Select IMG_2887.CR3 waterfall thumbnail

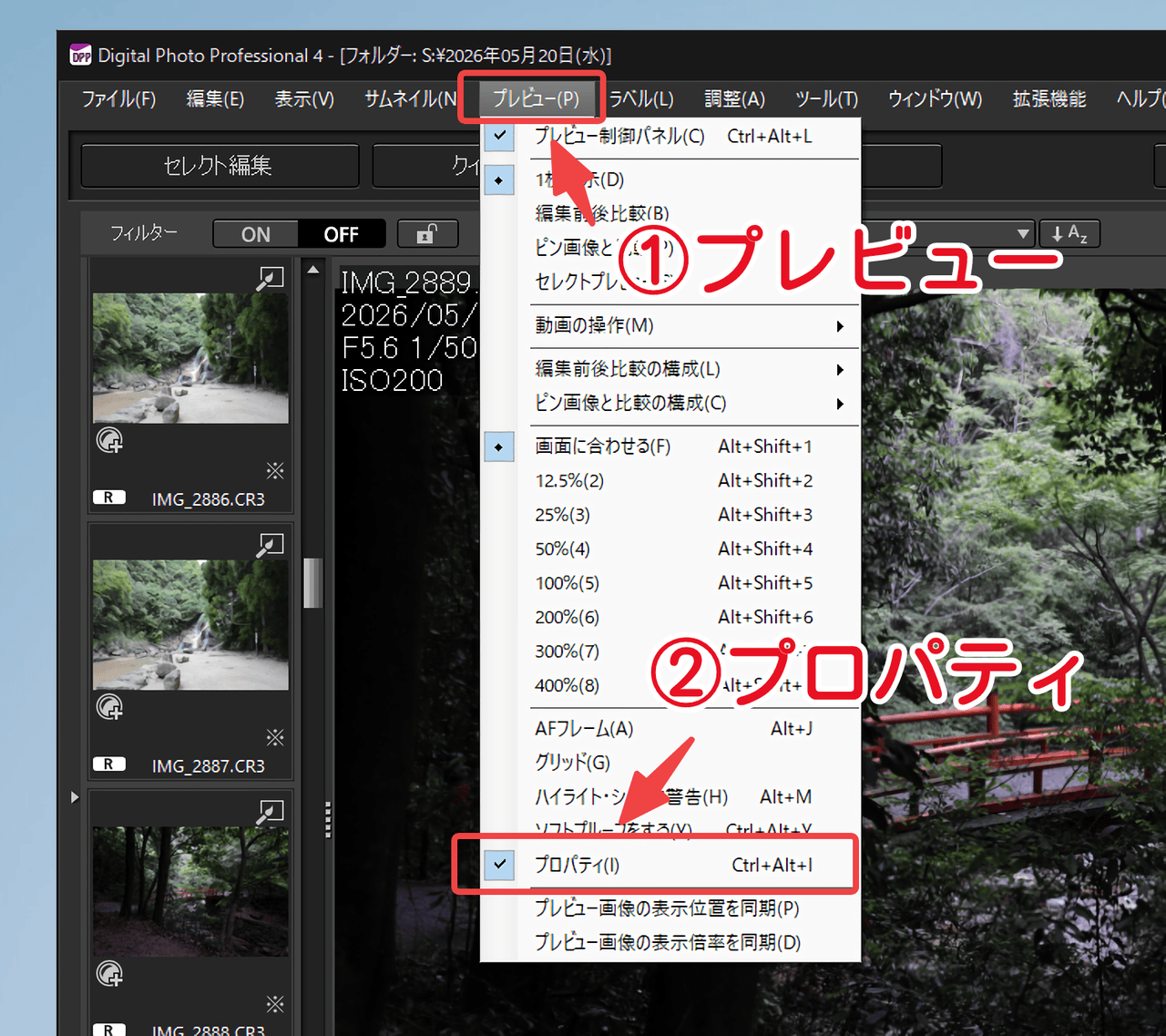pos(190,625)
